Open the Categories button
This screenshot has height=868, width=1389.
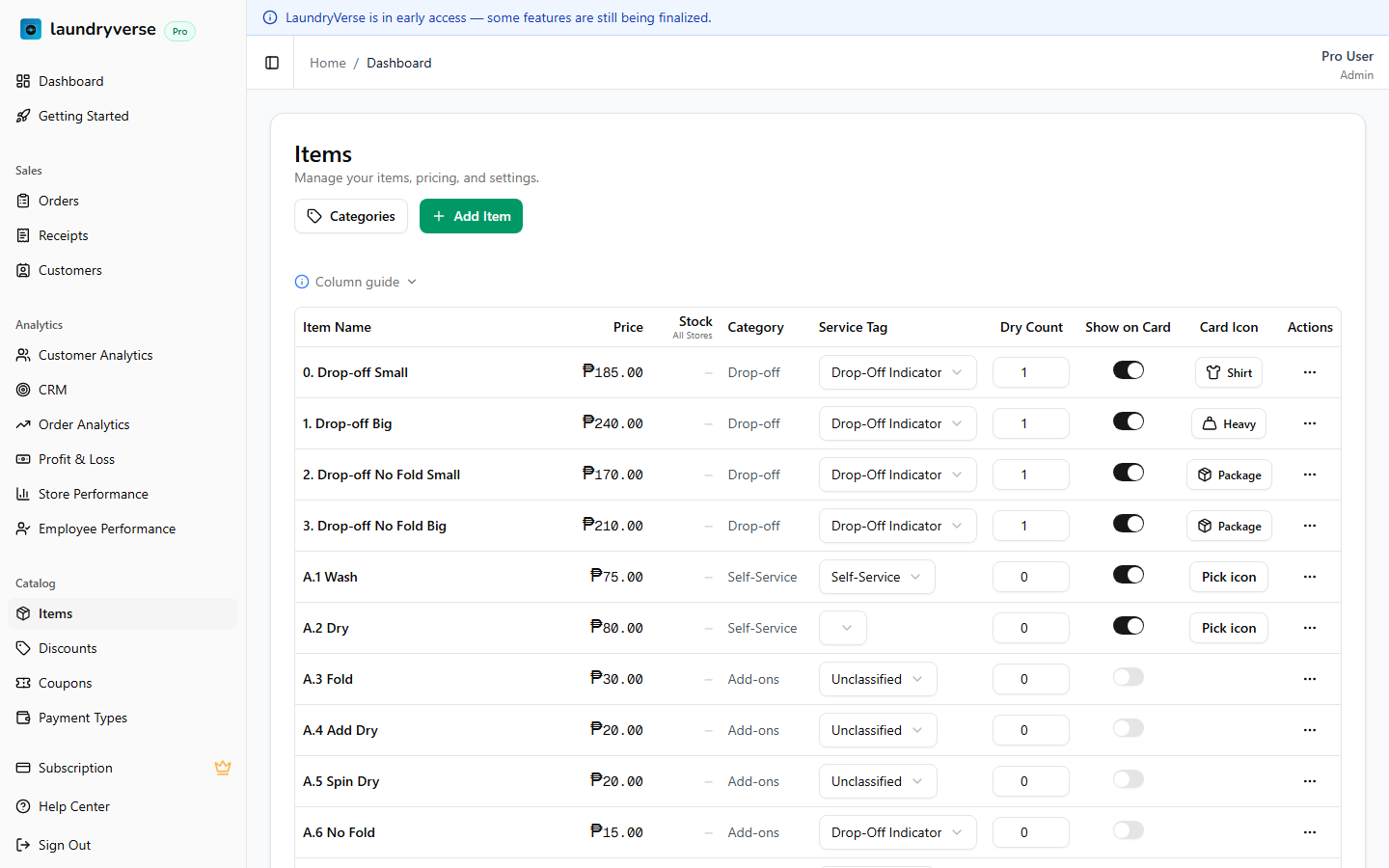351,216
